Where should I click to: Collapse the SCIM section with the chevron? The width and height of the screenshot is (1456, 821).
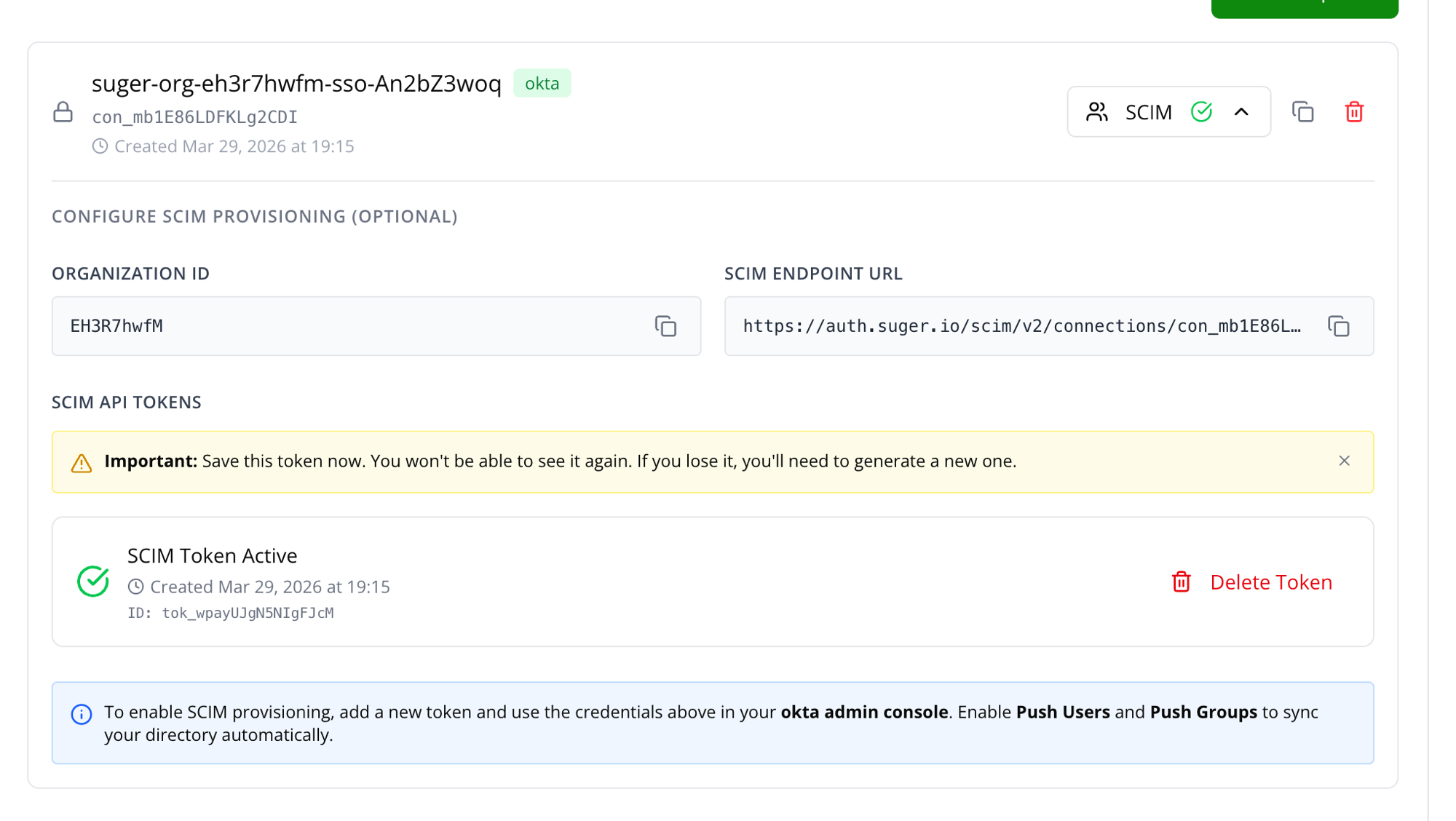click(1241, 112)
